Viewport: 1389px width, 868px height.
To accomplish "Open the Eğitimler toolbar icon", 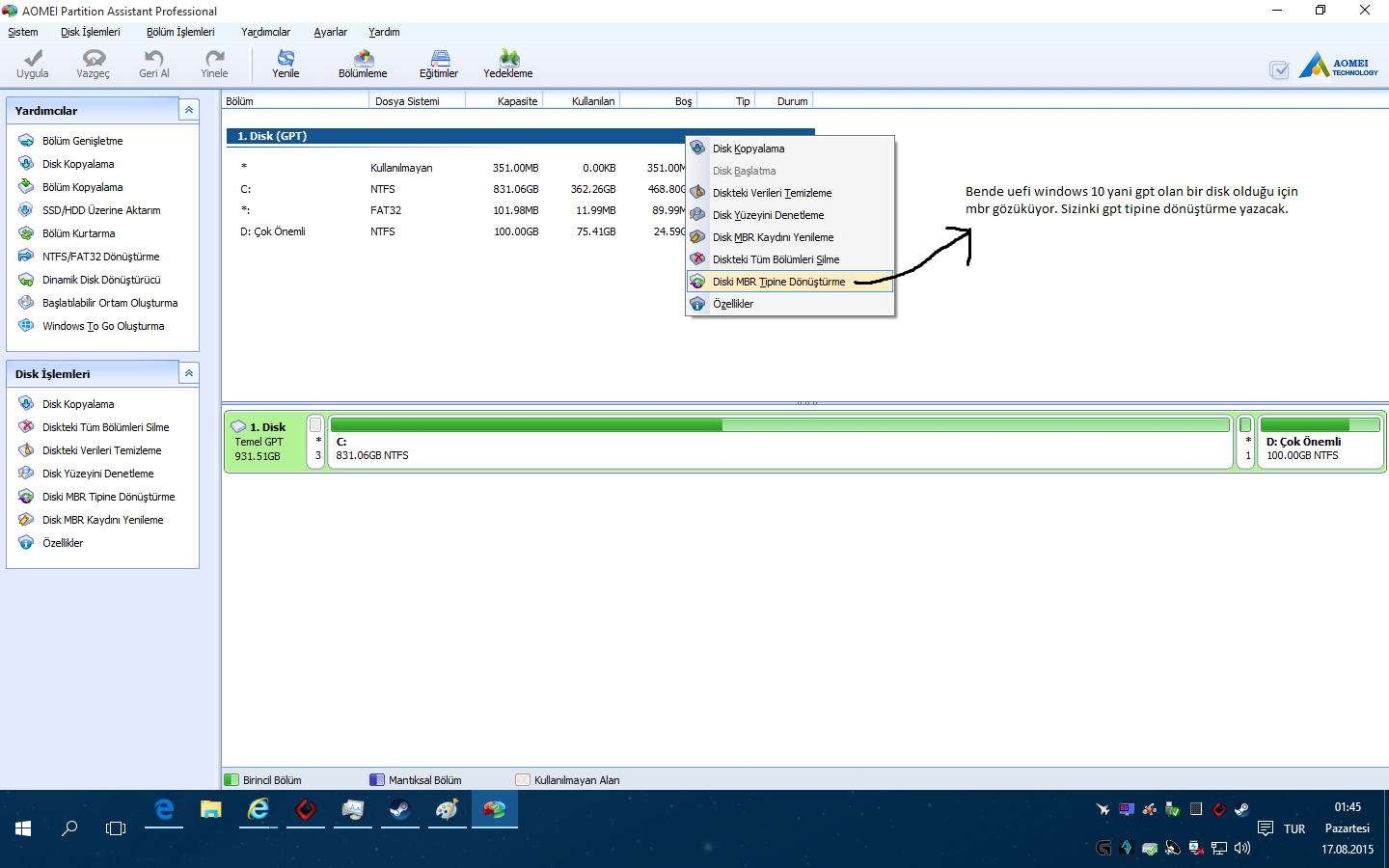I will [439, 58].
